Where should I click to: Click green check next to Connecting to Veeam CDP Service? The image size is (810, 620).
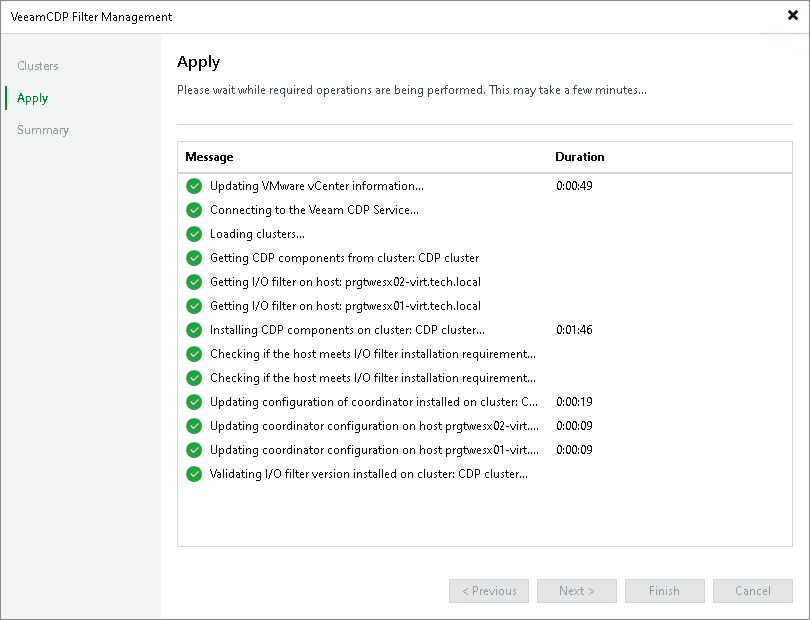[194, 210]
